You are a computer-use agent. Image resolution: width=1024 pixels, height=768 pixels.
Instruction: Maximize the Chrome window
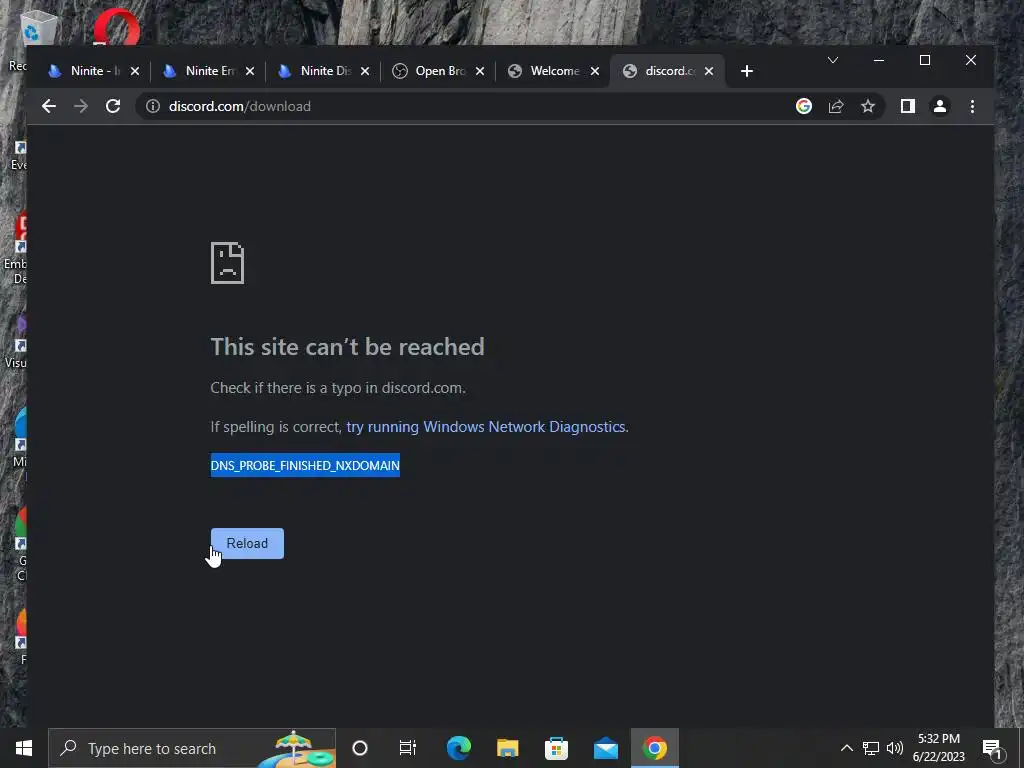tap(925, 60)
